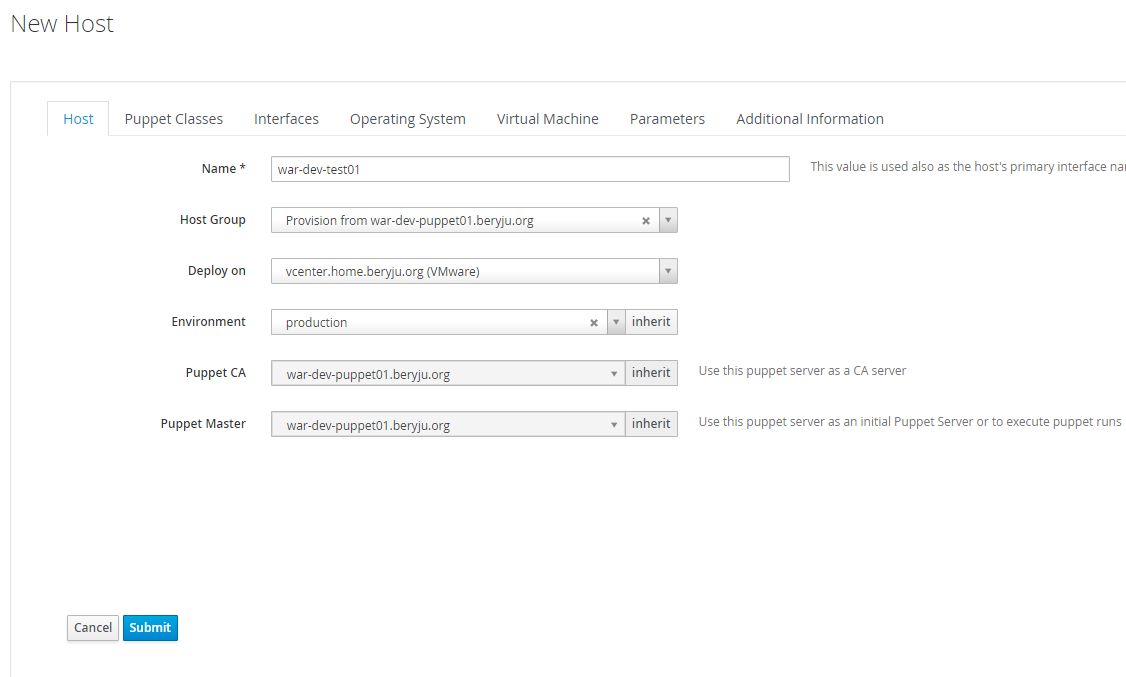Open the Interfaces tab

(x=286, y=118)
